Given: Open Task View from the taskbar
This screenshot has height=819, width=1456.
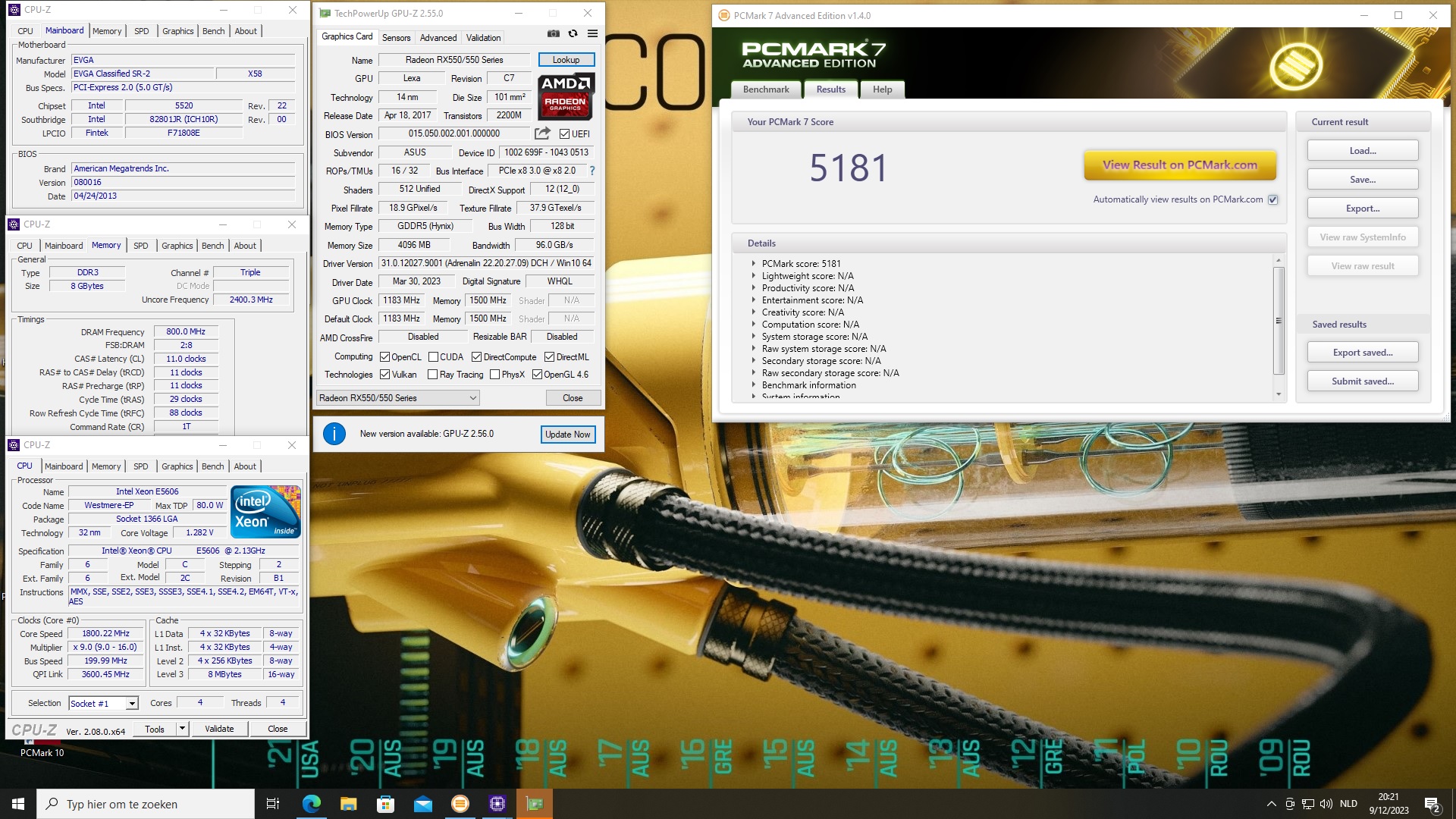Looking at the screenshot, I should (x=273, y=804).
